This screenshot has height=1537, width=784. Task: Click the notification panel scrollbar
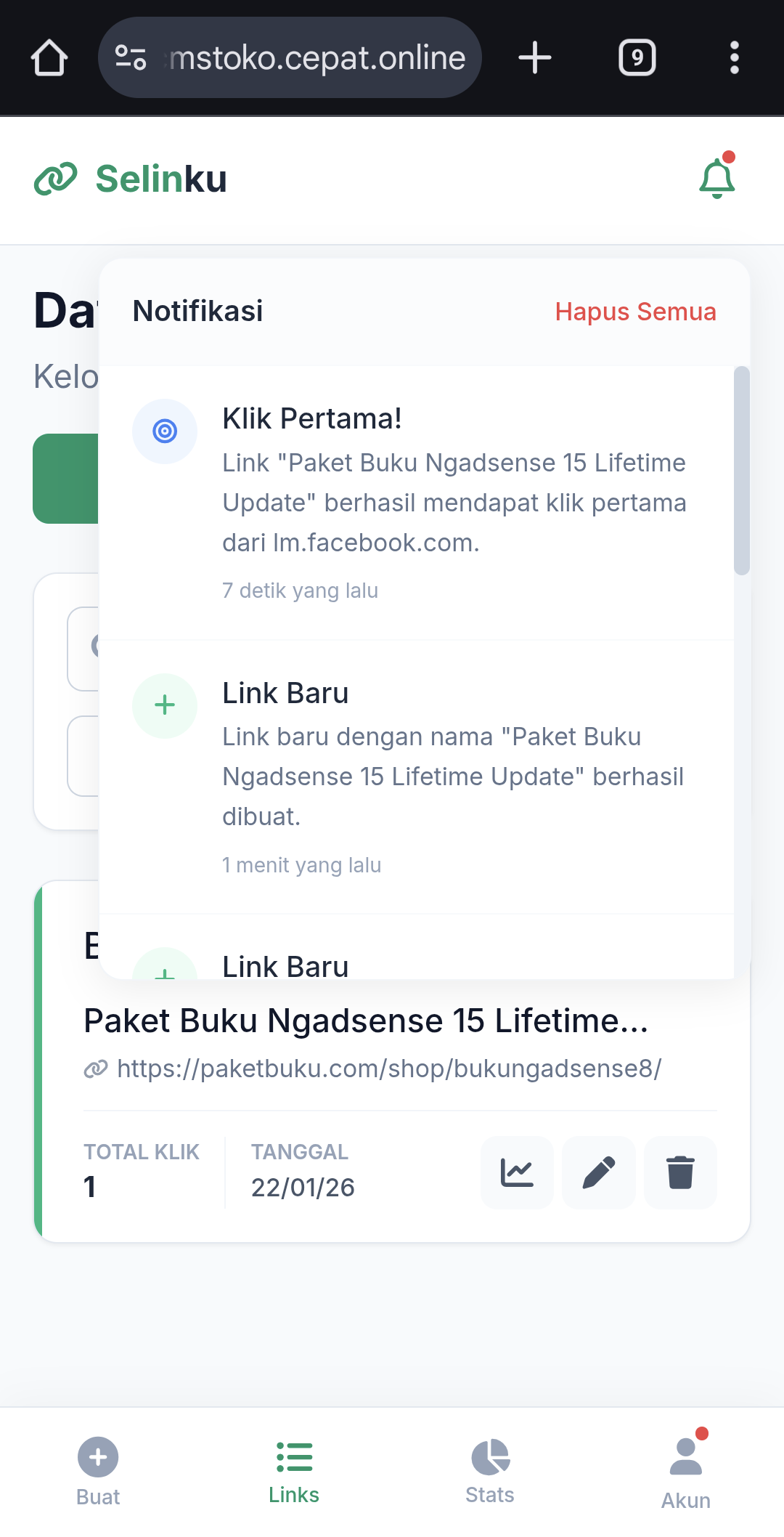click(x=741, y=471)
